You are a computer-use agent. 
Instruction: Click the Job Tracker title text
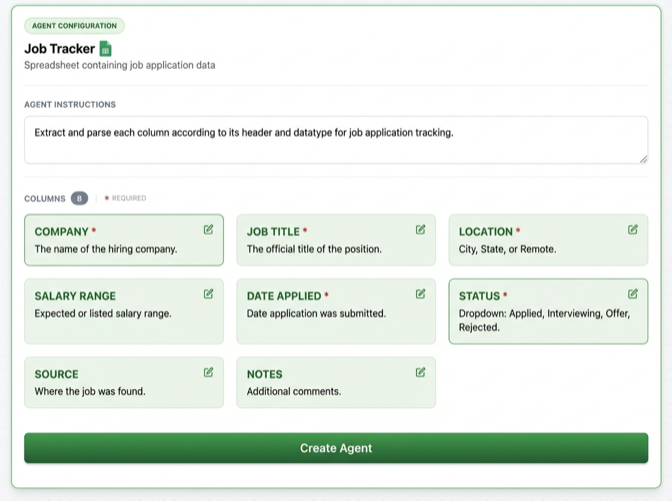[x=60, y=49]
